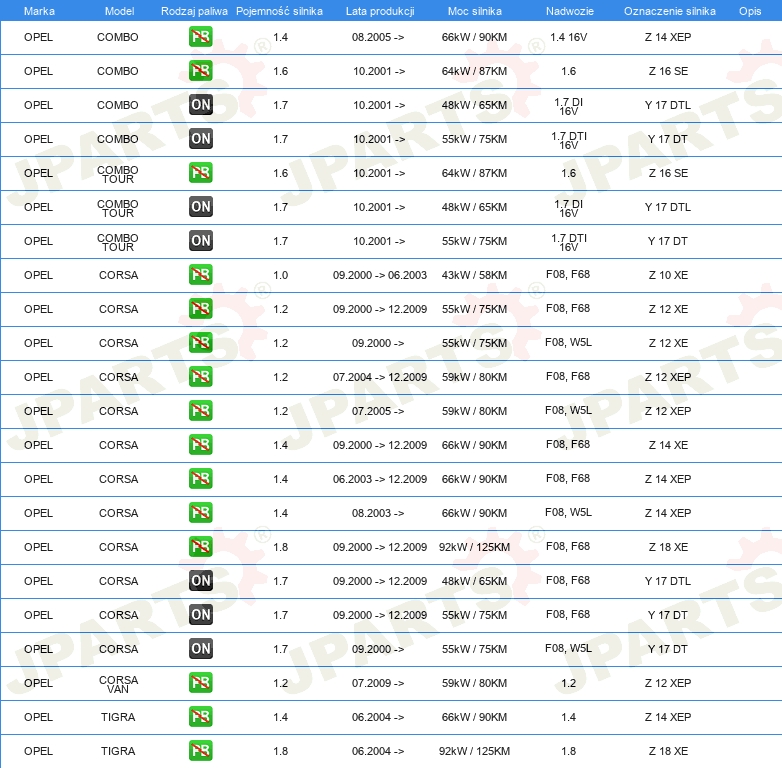782x768 pixels.
Task: Click the Nadwozie column header
Action: coord(570,11)
